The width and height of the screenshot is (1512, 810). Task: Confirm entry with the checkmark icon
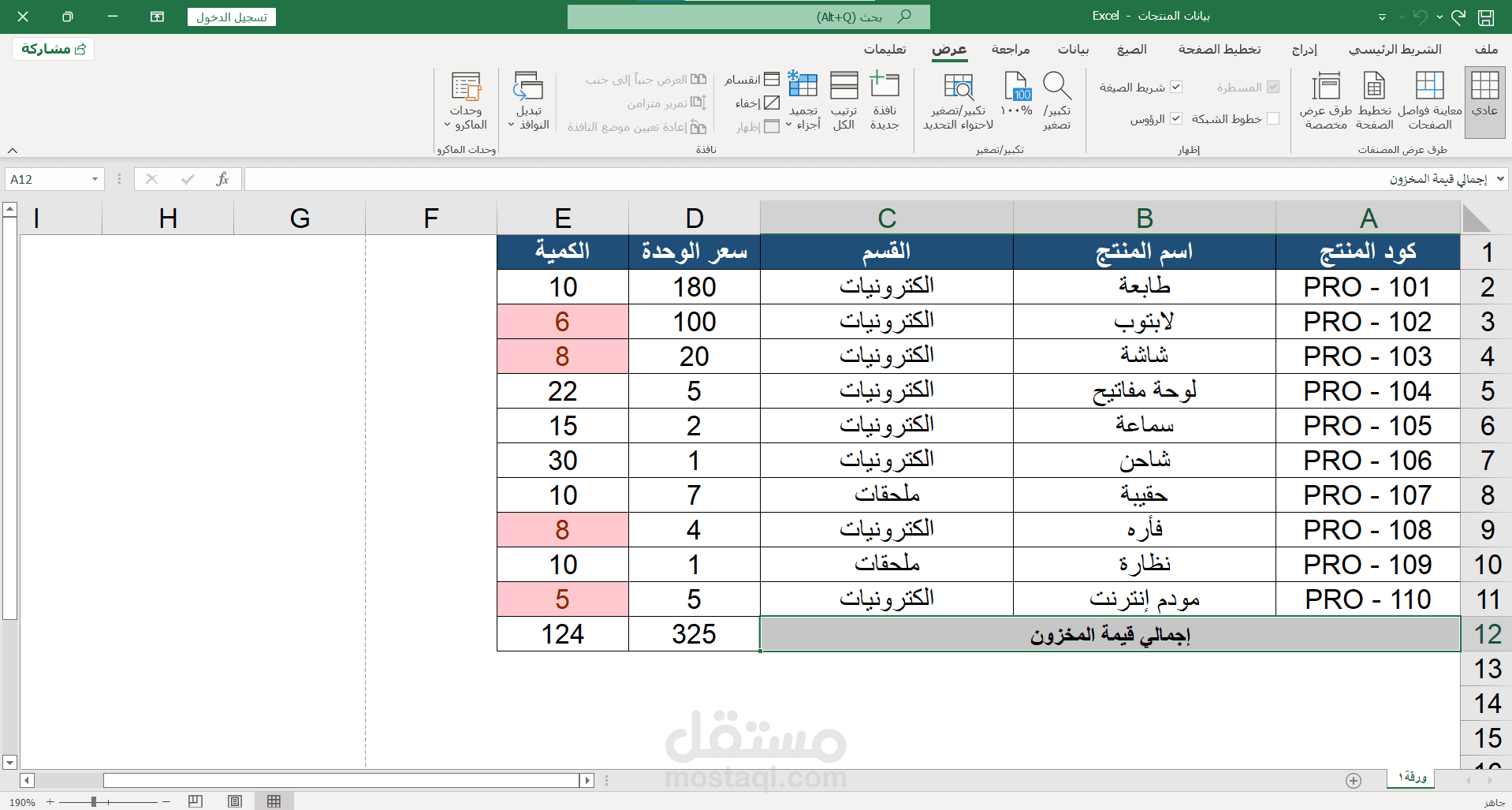tap(188, 180)
